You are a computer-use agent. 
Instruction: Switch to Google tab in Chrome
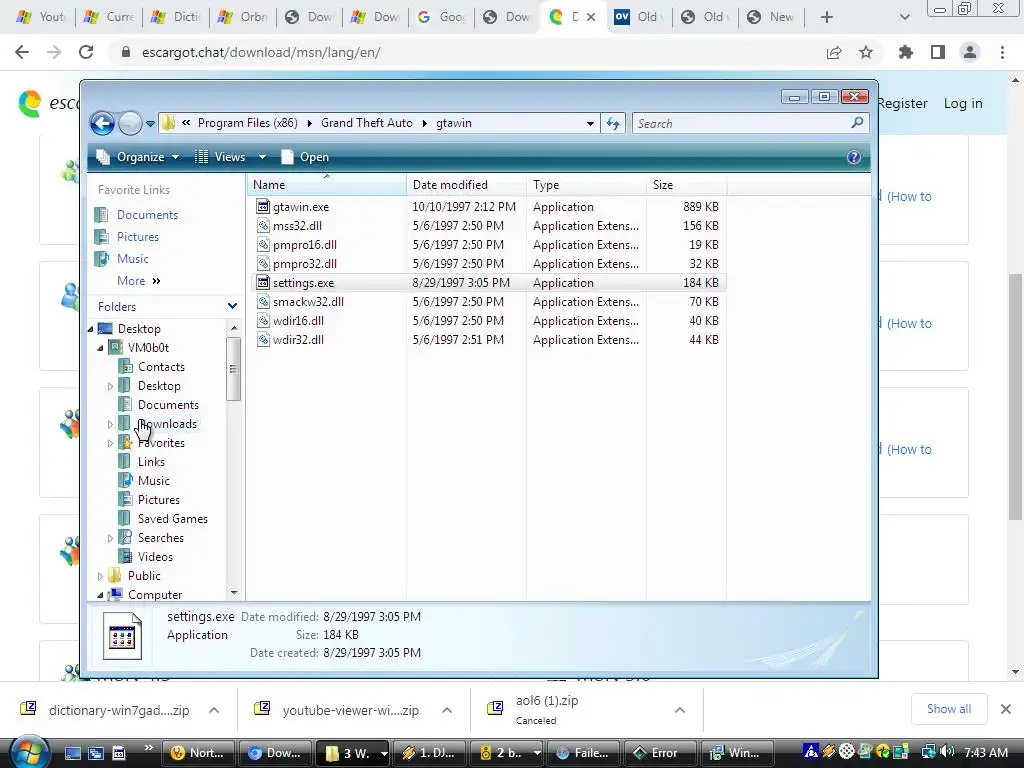click(x=441, y=17)
